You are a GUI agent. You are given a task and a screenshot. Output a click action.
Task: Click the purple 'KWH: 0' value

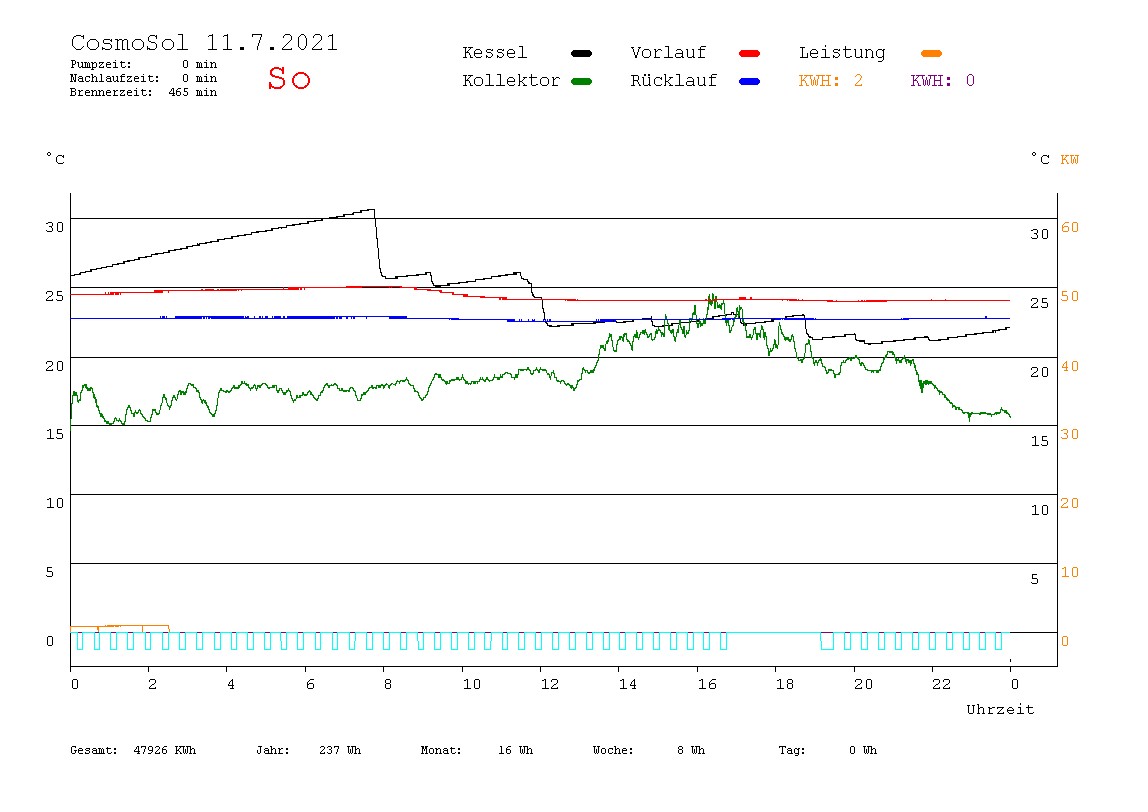(x=943, y=81)
